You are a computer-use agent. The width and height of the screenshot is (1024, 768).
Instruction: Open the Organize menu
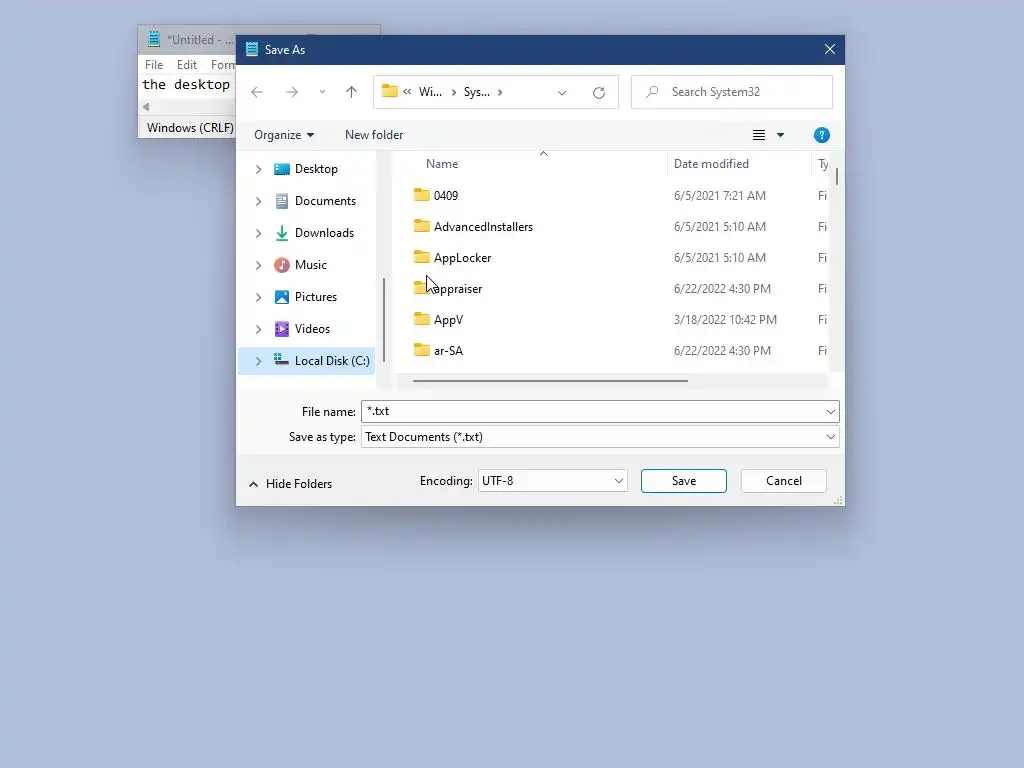[284, 135]
